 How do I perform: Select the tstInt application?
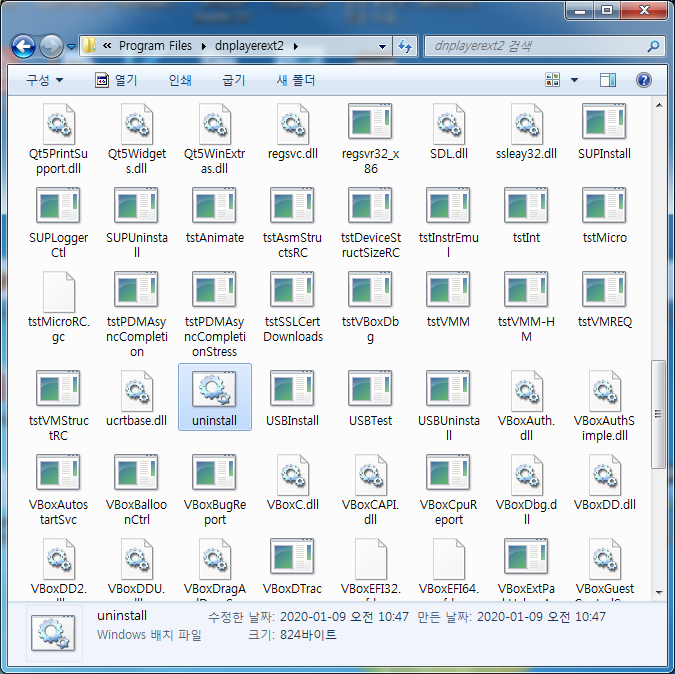click(x=526, y=216)
